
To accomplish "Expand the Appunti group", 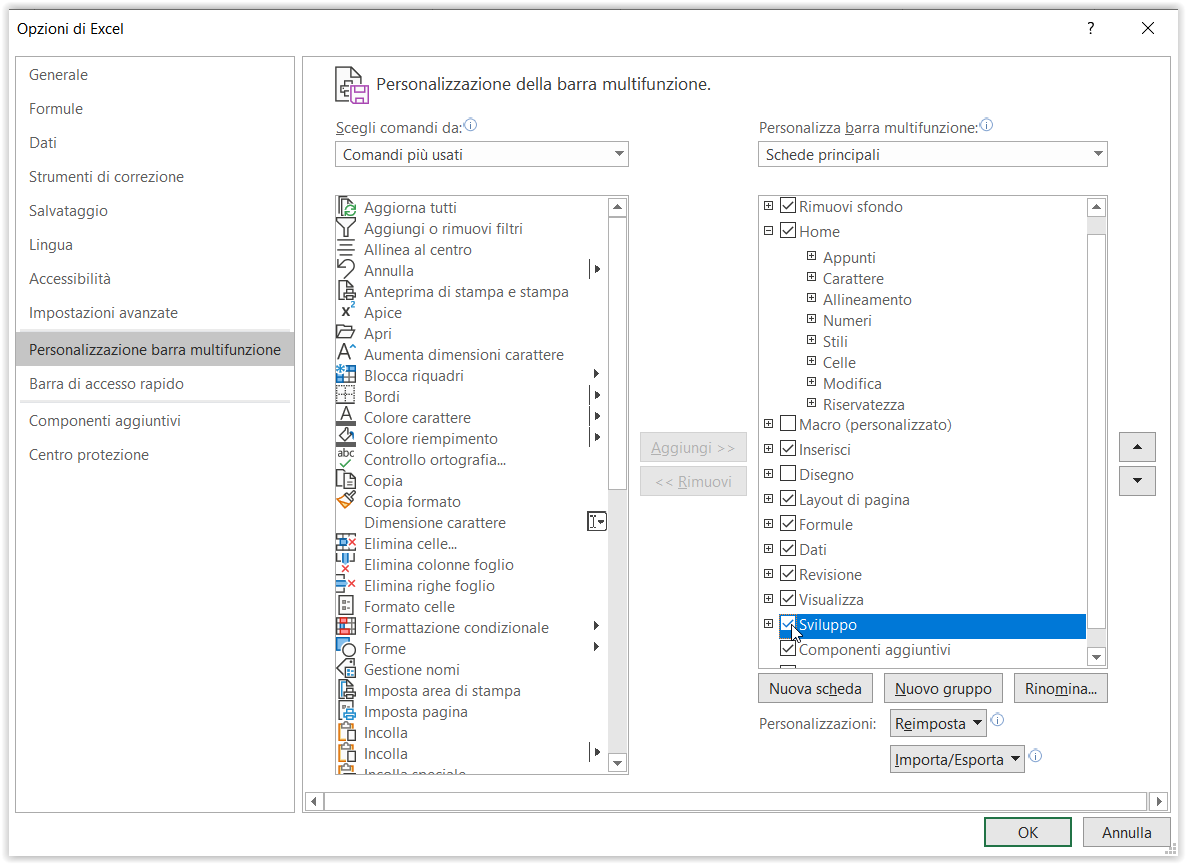I will click(x=812, y=256).
